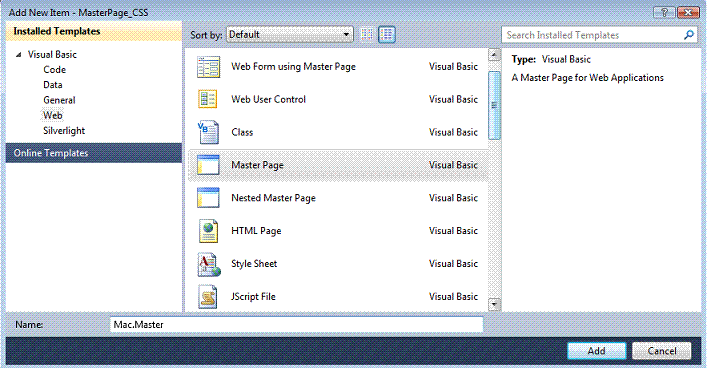Select the Silverlight category
Viewport: 707px width, 368px height.
pos(64,131)
